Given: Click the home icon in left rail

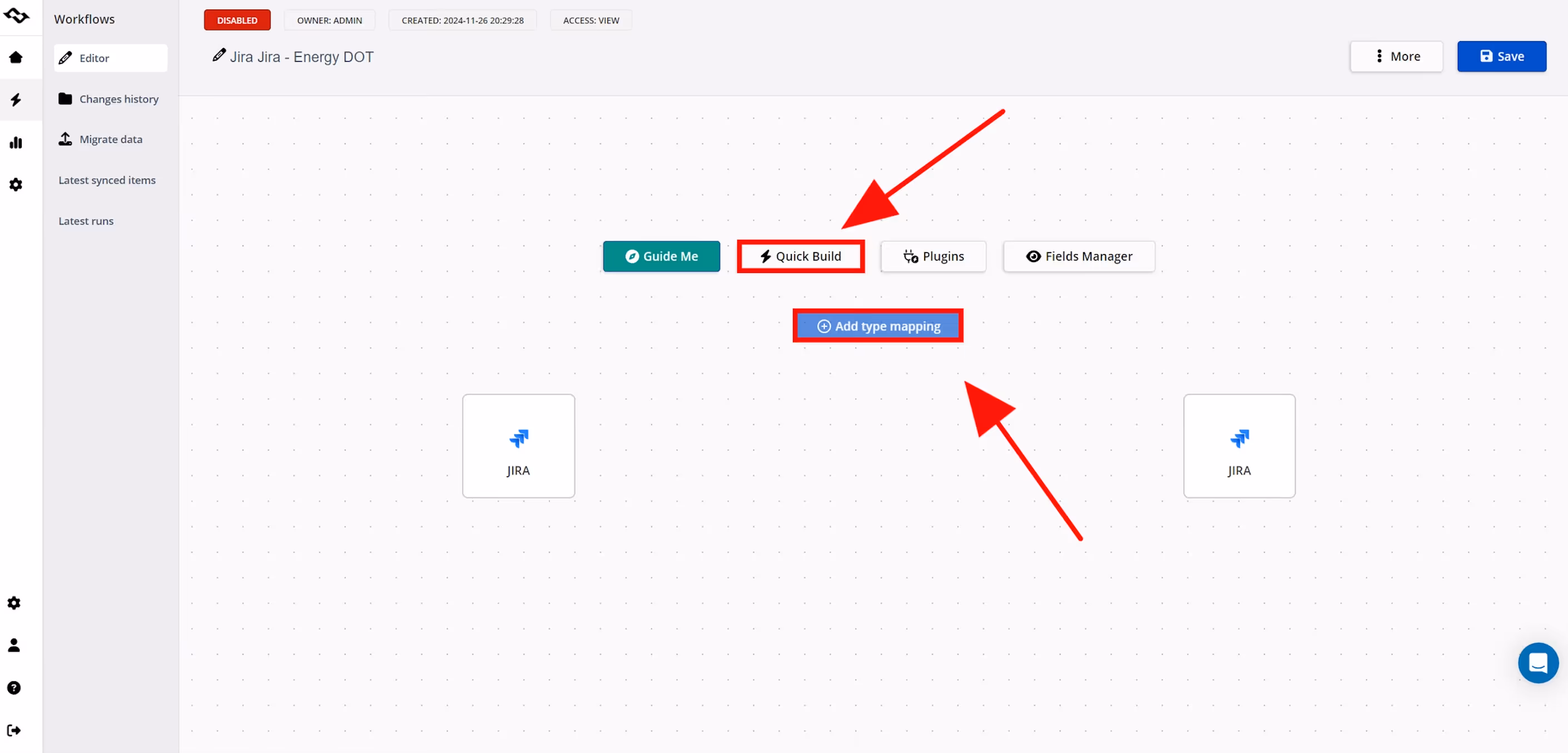Looking at the screenshot, I should 16,57.
